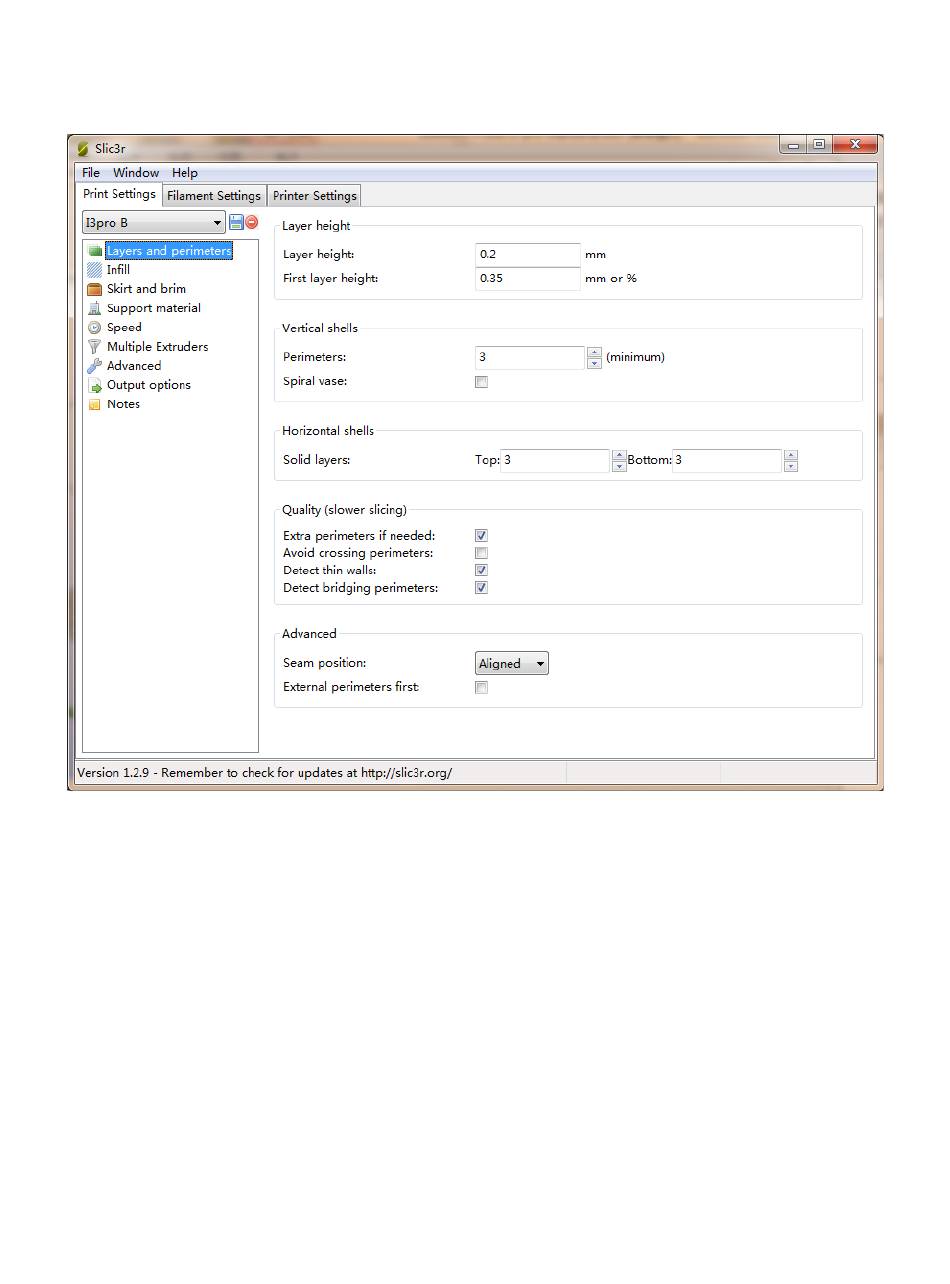Screen dimensions: 950x1284
Task: Enable Avoid crossing perimeters
Action: point(481,553)
